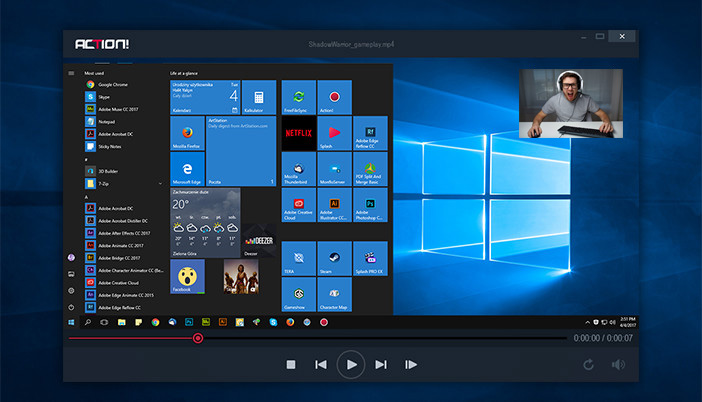This screenshot has width=702, height=402.
Task: Open the Facebook emoji tile
Action: coord(187,276)
